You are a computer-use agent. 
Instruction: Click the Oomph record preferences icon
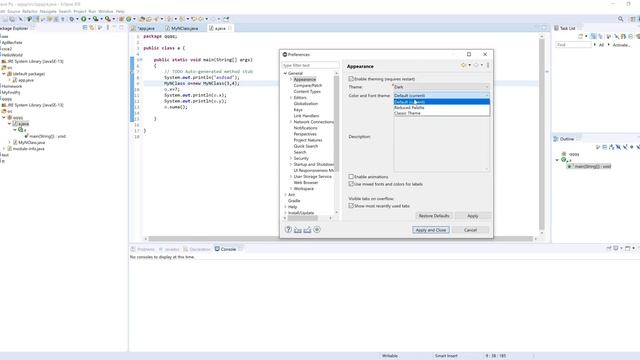(317, 230)
